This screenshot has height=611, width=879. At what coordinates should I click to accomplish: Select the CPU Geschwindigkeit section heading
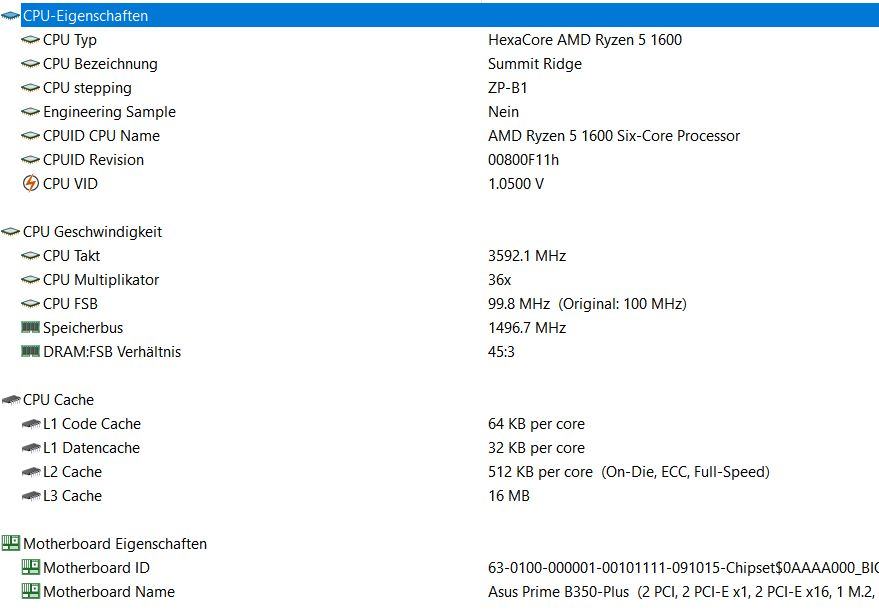[92, 232]
